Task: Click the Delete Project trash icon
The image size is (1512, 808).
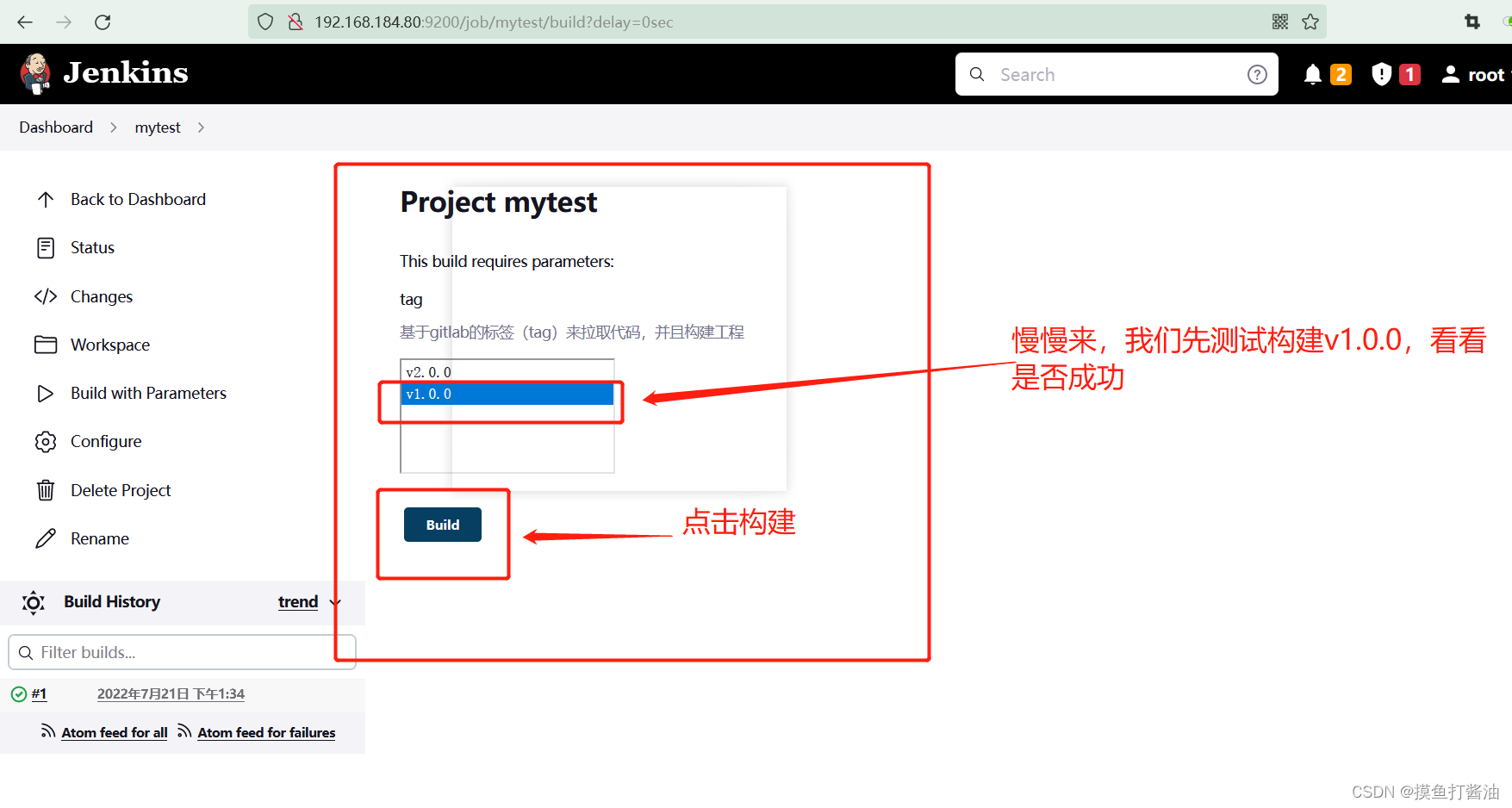Action: (x=46, y=490)
